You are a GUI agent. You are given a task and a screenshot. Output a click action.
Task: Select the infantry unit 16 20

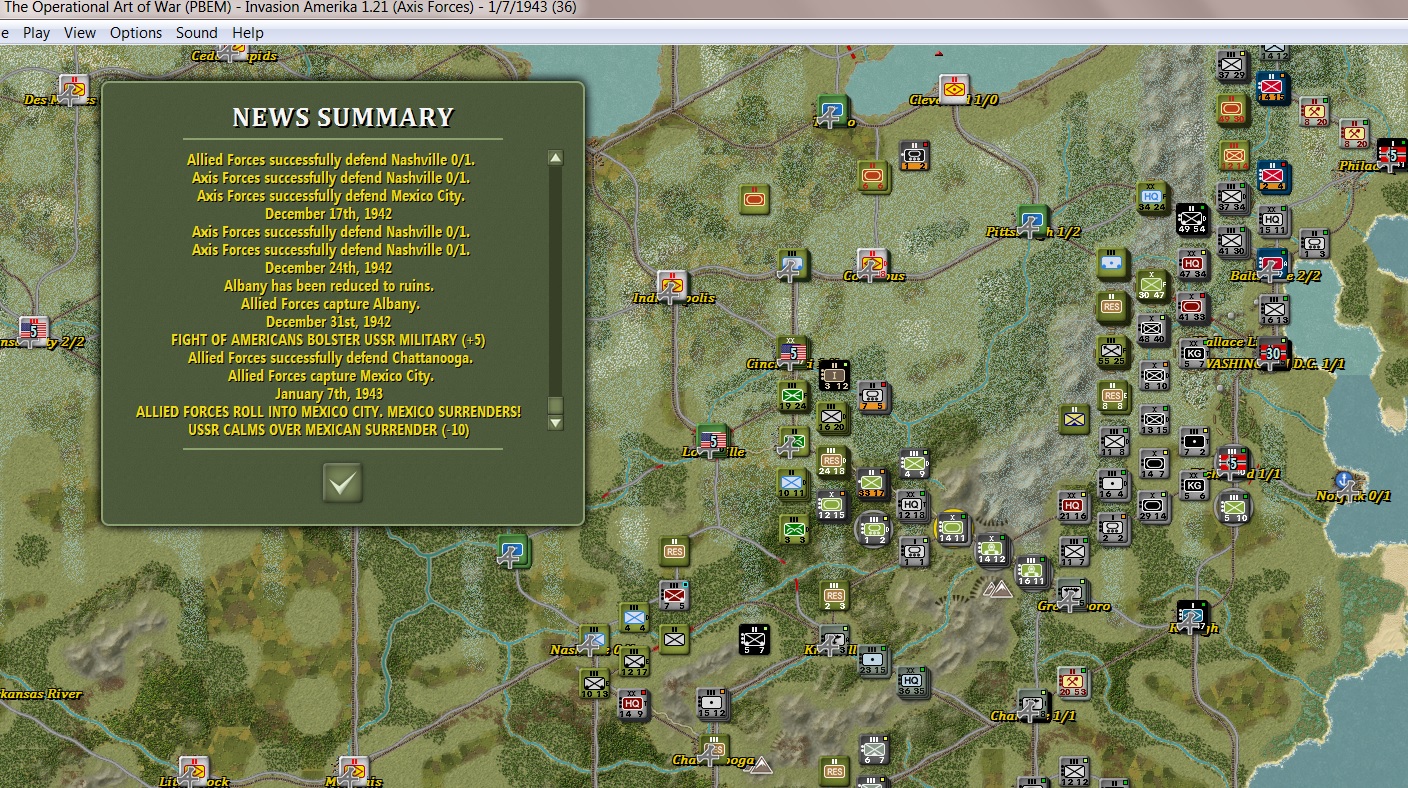pos(833,418)
